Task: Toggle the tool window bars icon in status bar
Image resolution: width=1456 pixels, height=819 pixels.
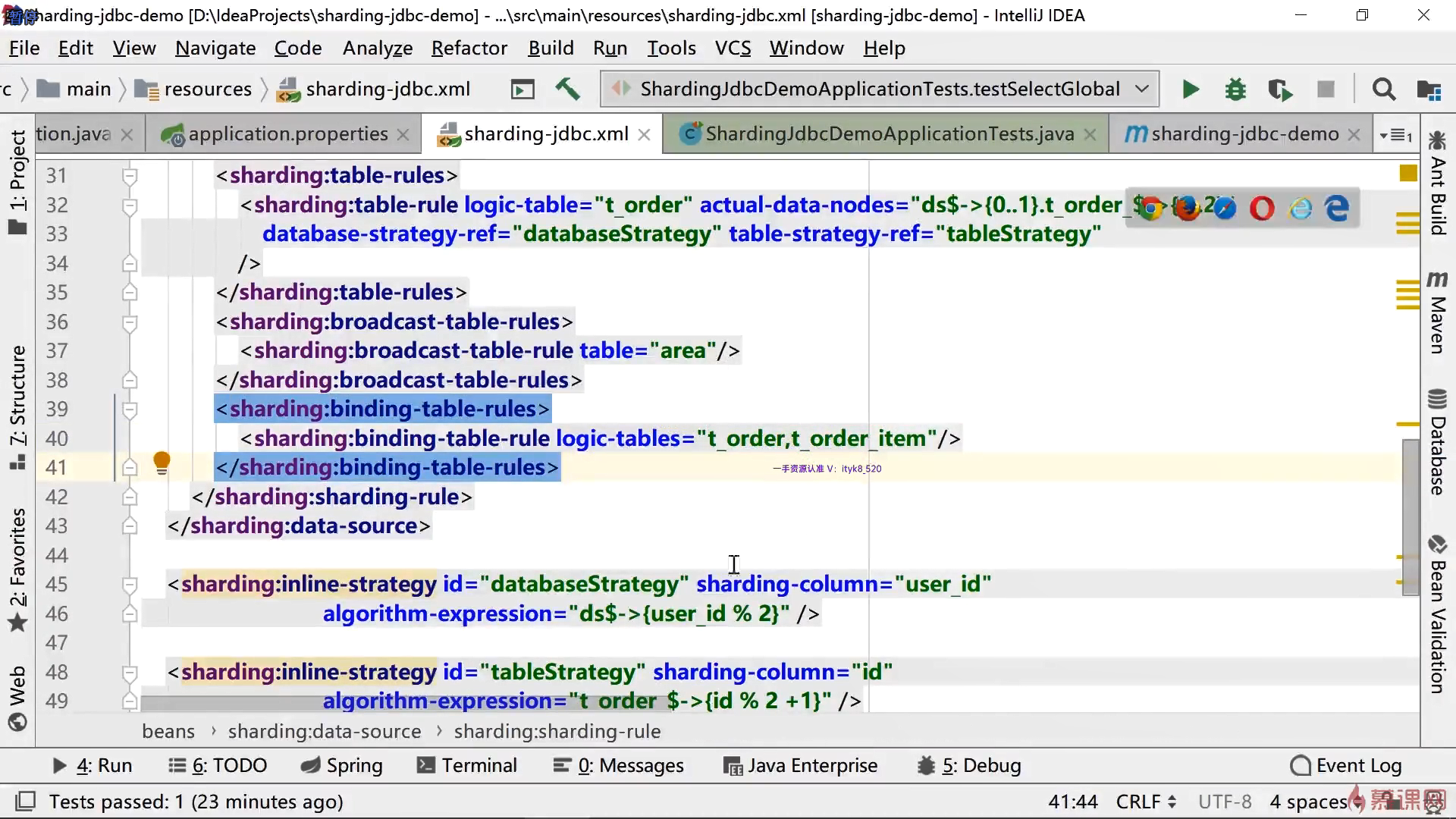Action: click(x=26, y=802)
